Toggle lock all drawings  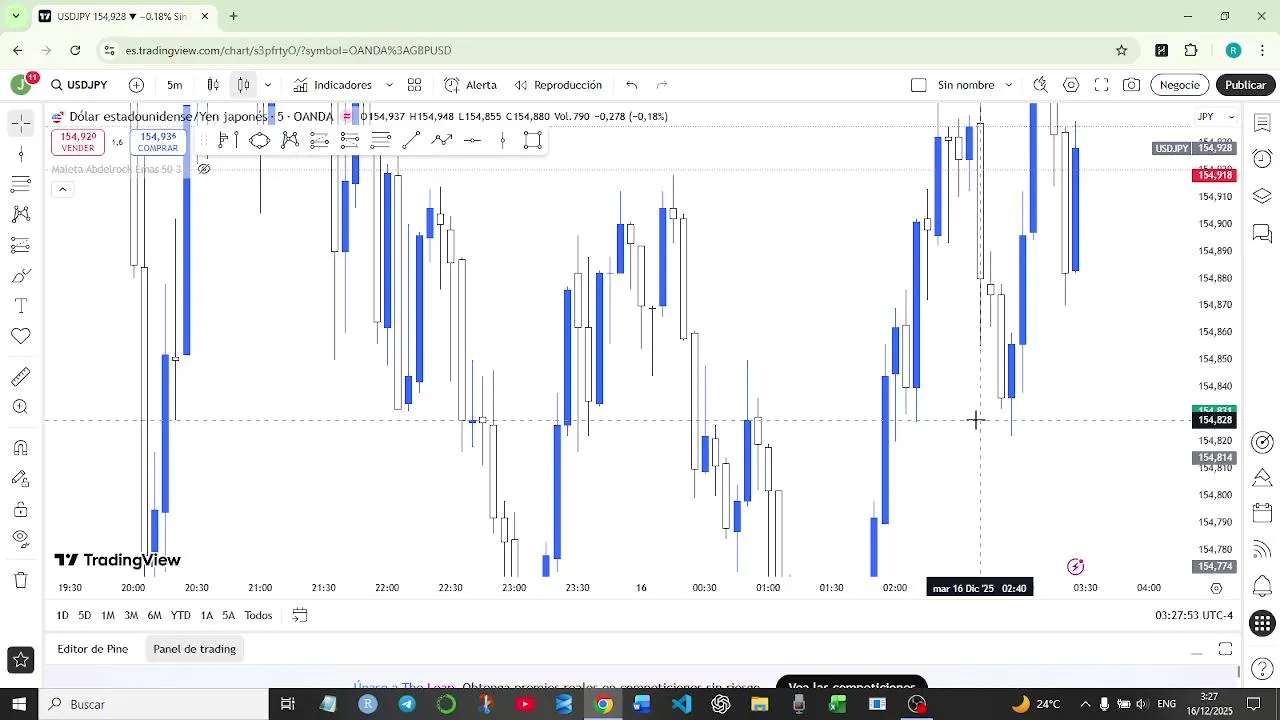click(x=21, y=510)
